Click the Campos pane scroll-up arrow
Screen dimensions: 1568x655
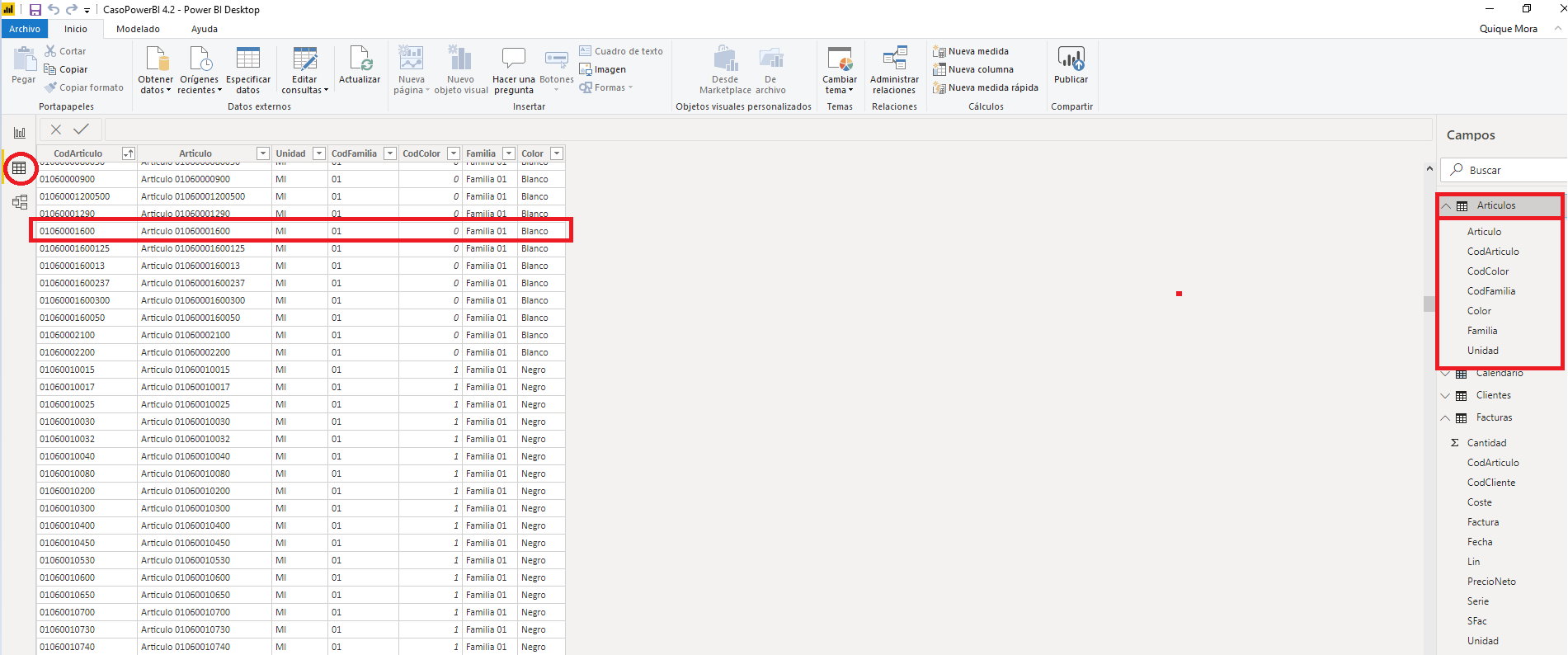point(1429,168)
